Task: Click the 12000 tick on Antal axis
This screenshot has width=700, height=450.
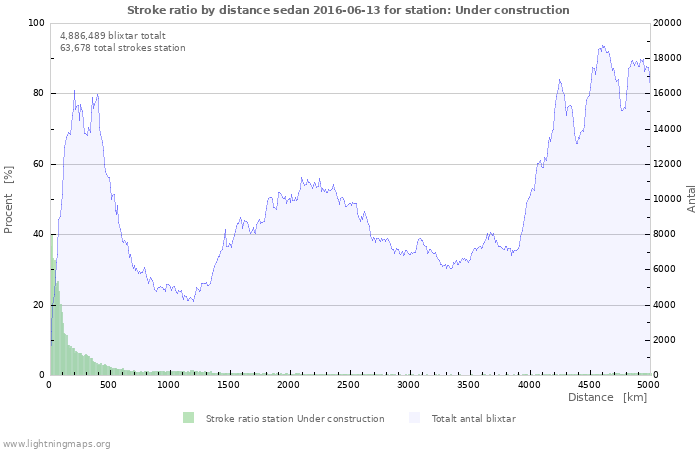Action: point(668,164)
